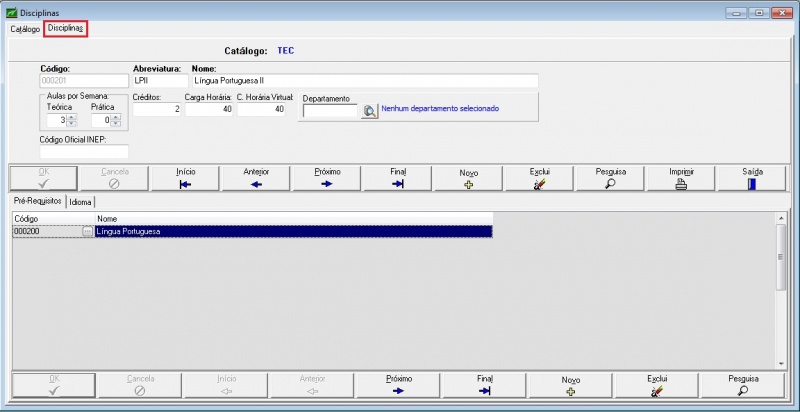The height and width of the screenshot is (412, 800).
Task: Jump to last record with upper Final
Action: [x=398, y=178]
